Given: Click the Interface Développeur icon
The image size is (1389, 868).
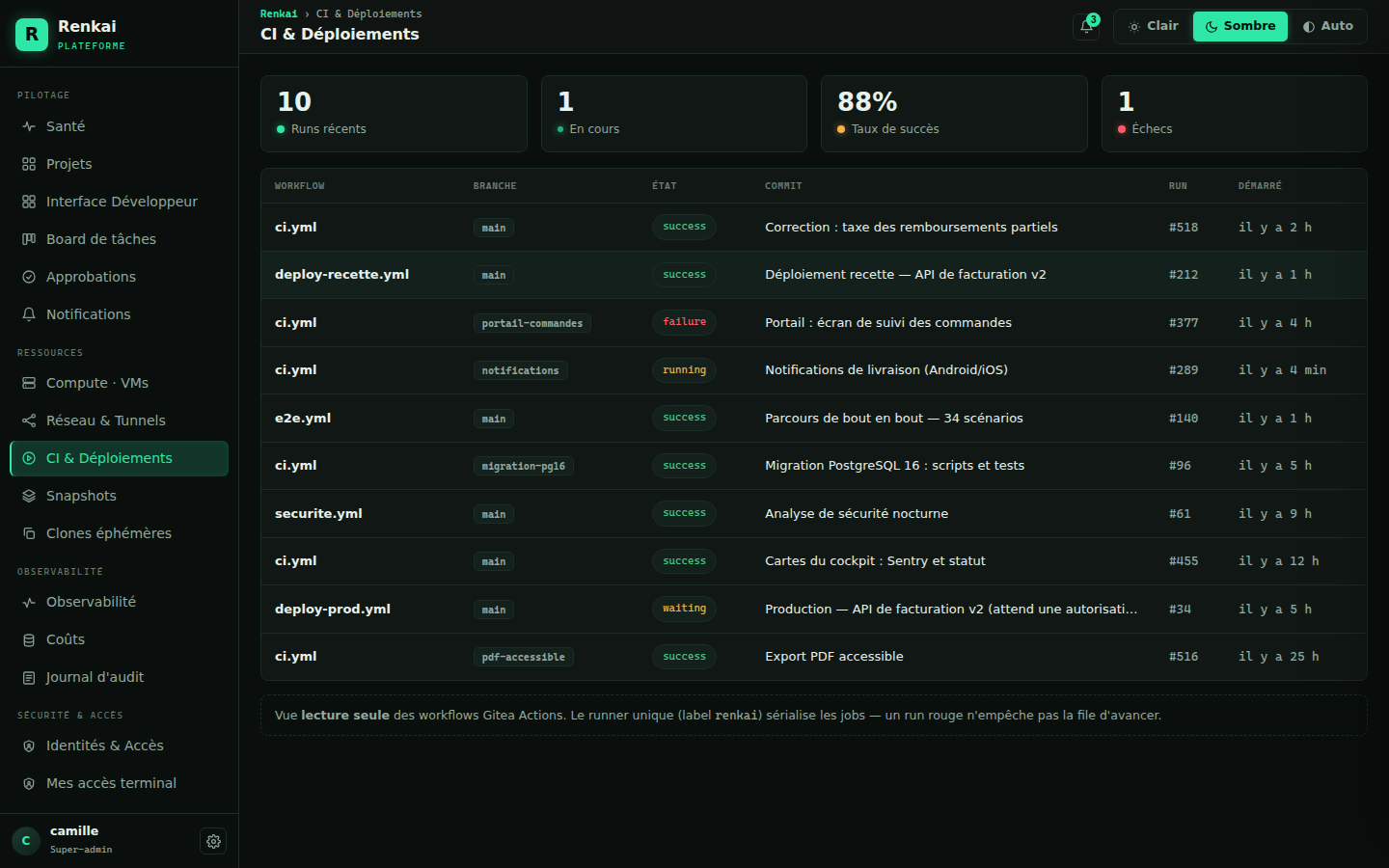Looking at the screenshot, I should (29, 202).
